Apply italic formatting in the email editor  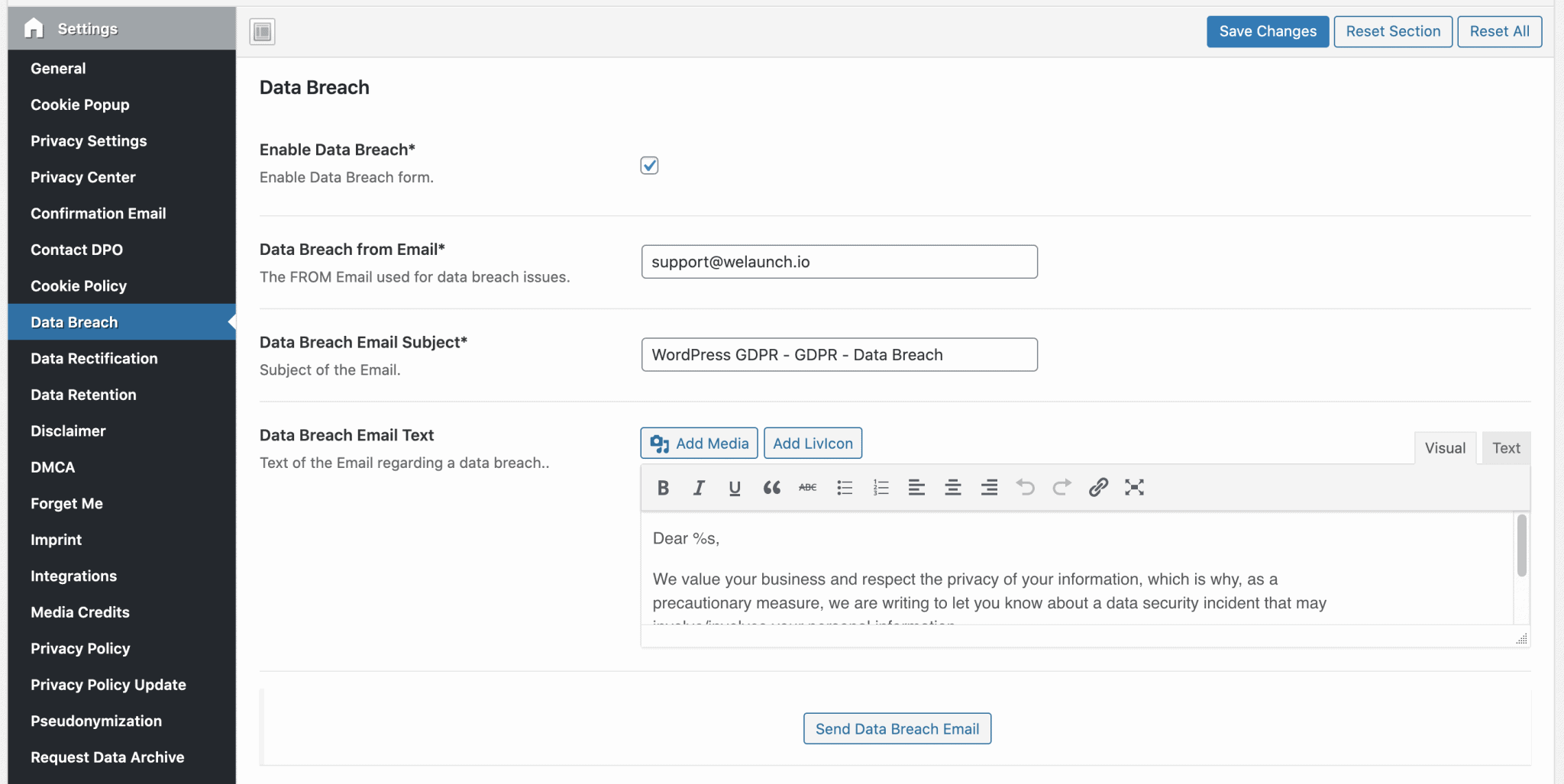(x=698, y=487)
